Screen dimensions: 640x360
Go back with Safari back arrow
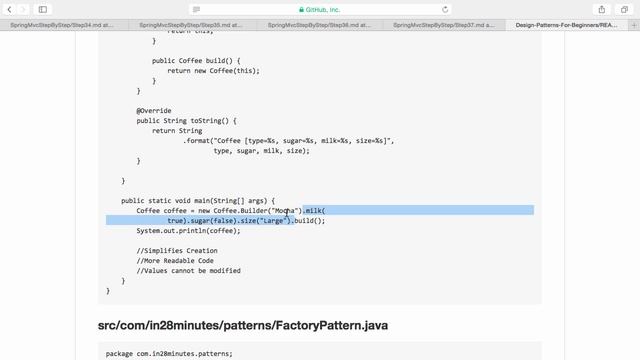point(9,9)
